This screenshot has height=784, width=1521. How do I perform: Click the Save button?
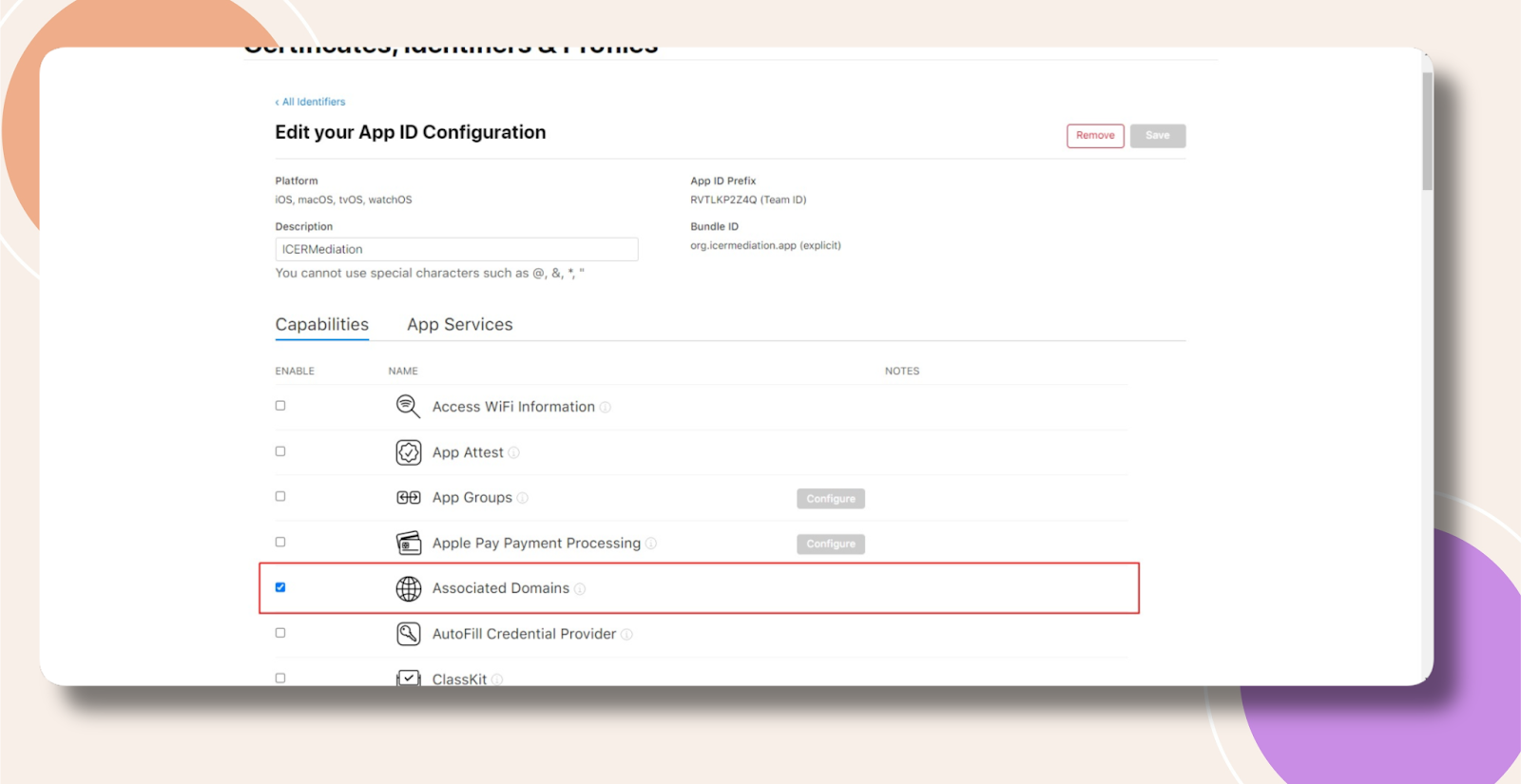pos(1158,136)
